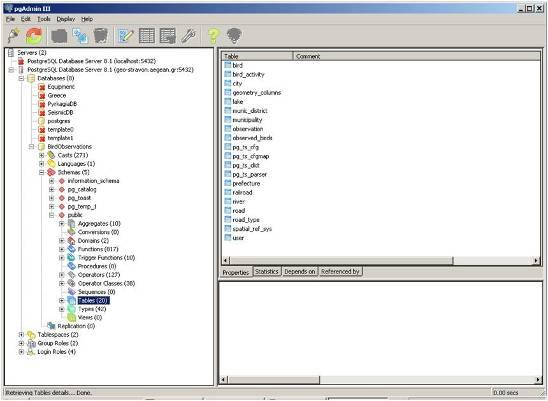548x401 pixels.
Task: Click the Casts node icon
Action: point(51,155)
